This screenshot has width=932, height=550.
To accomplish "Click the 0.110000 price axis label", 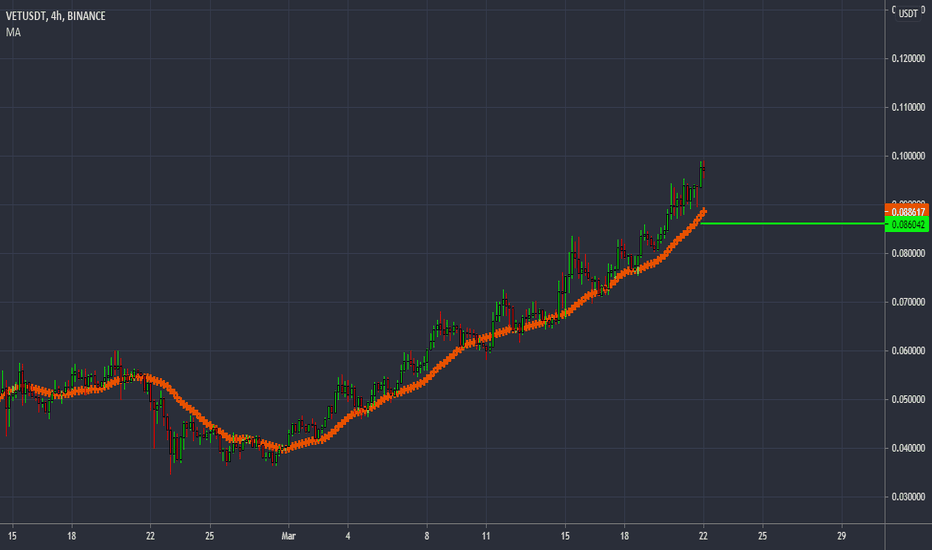I will [908, 107].
